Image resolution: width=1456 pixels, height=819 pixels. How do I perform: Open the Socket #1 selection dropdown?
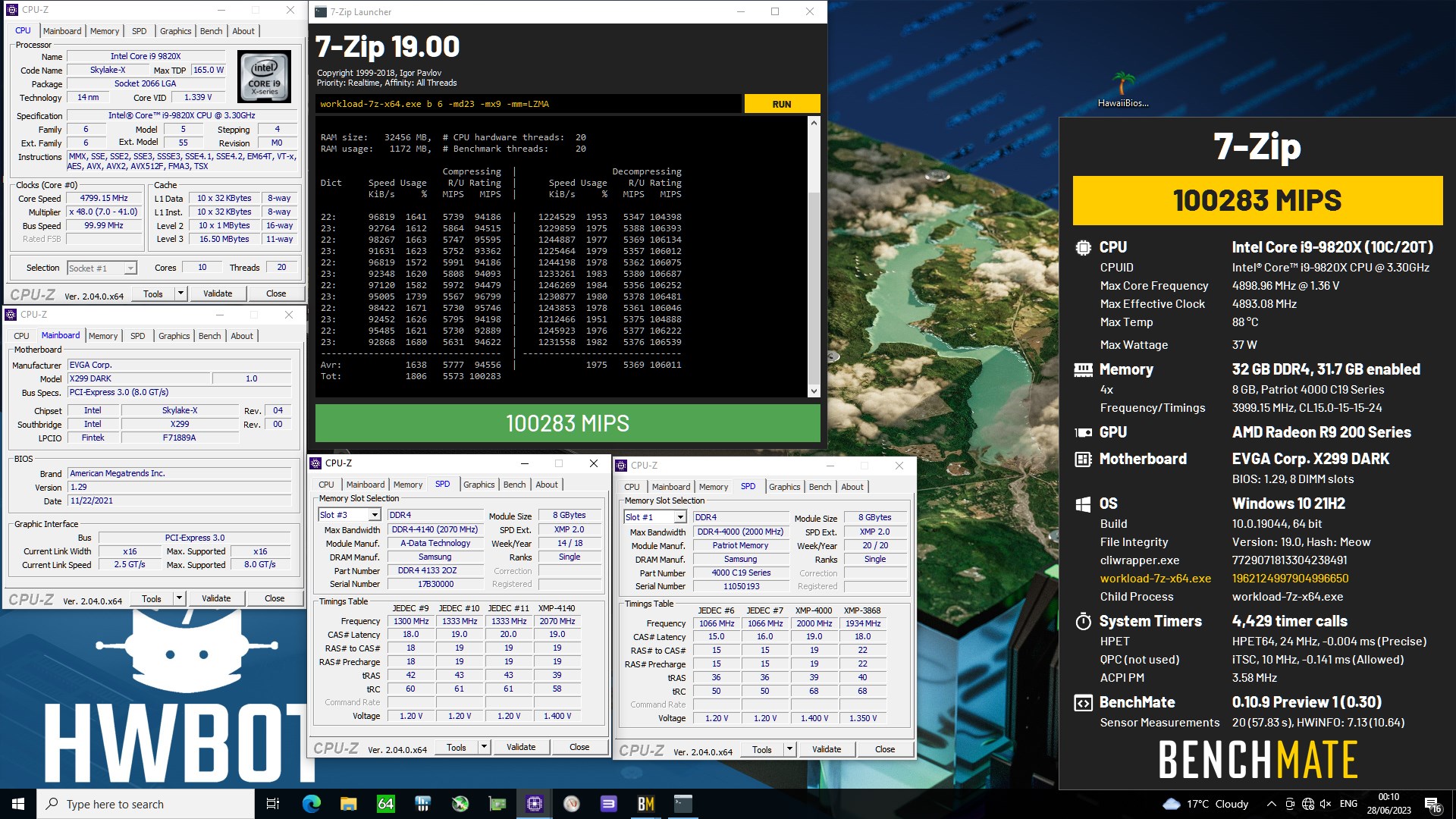click(102, 268)
